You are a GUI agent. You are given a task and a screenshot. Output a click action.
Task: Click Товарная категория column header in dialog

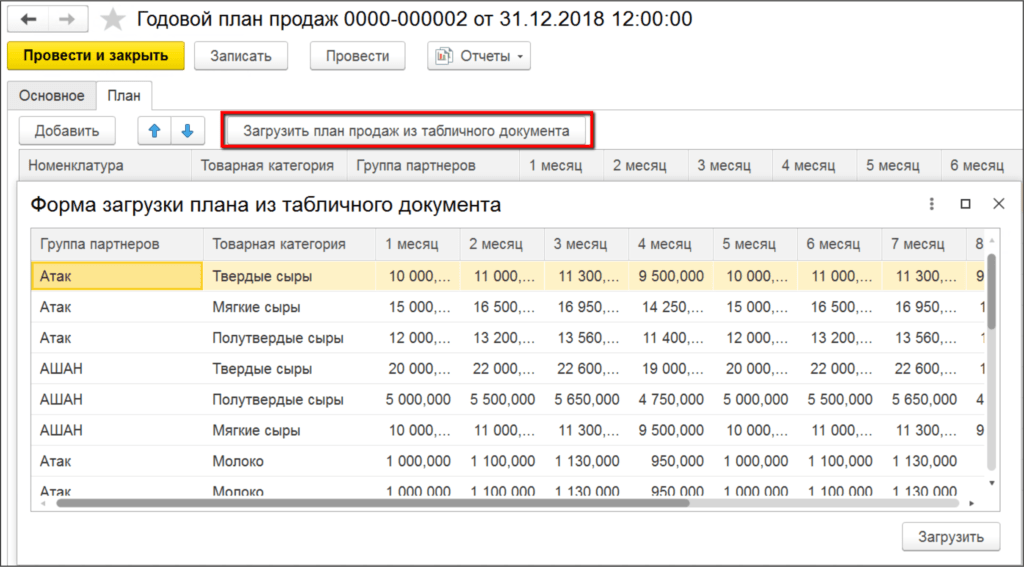289,244
